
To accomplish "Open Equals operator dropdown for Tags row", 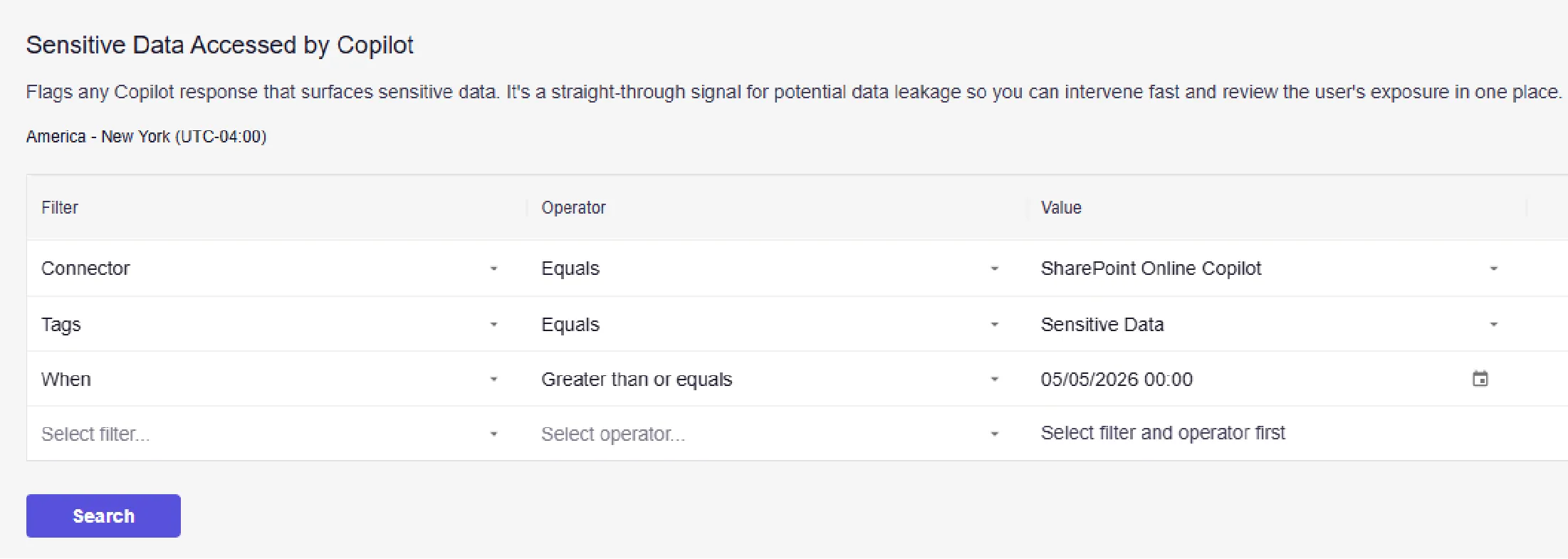I will (x=770, y=324).
